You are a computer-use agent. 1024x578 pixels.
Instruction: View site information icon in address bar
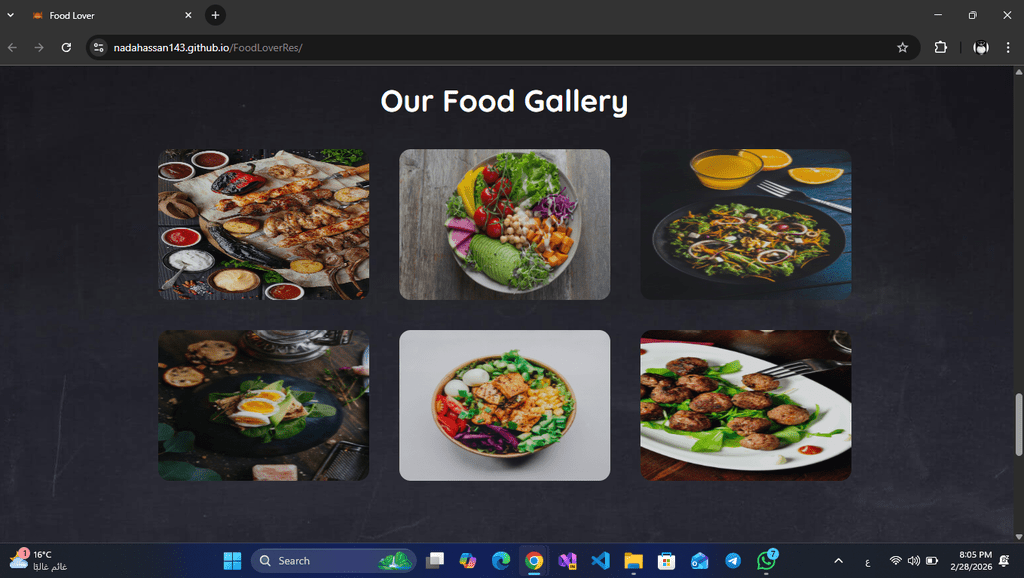[x=99, y=48]
